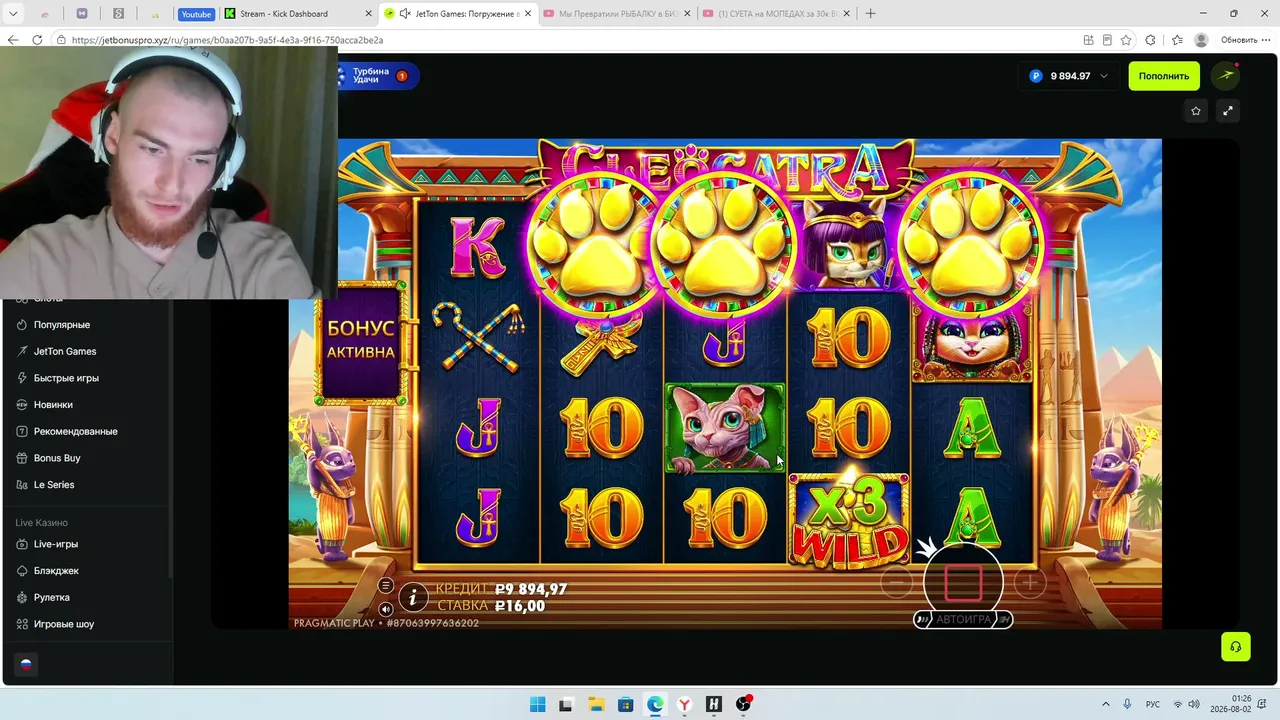Open Le Series in the sidebar
The height and width of the screenshot is (720, 1280).
tap(54, 485)
